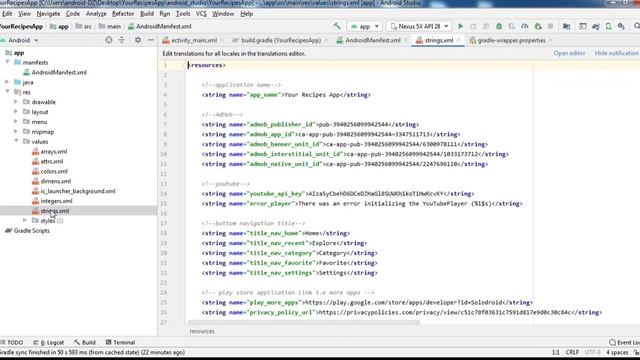640x360 pixels.
Task: Open the Refactor menu
Action: (123, 13)
